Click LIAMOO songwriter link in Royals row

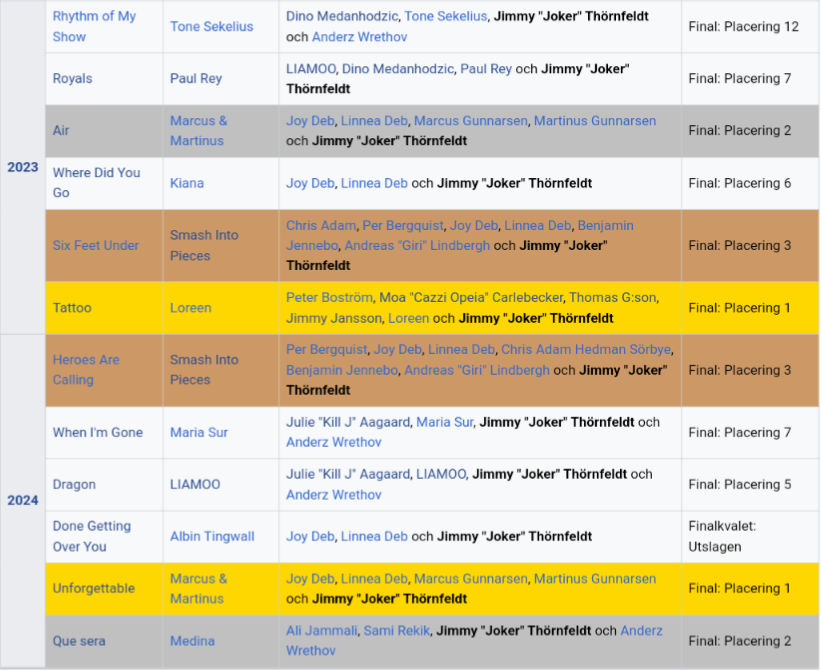coord(311,69)
